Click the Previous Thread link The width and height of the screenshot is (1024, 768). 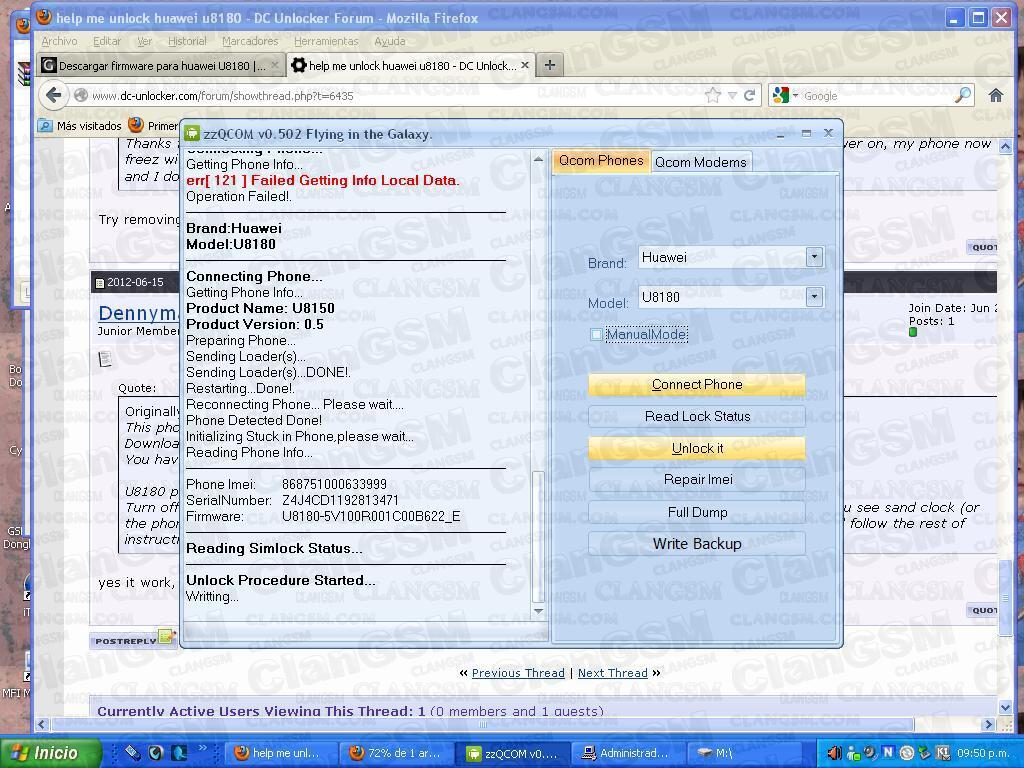point(518,673)
